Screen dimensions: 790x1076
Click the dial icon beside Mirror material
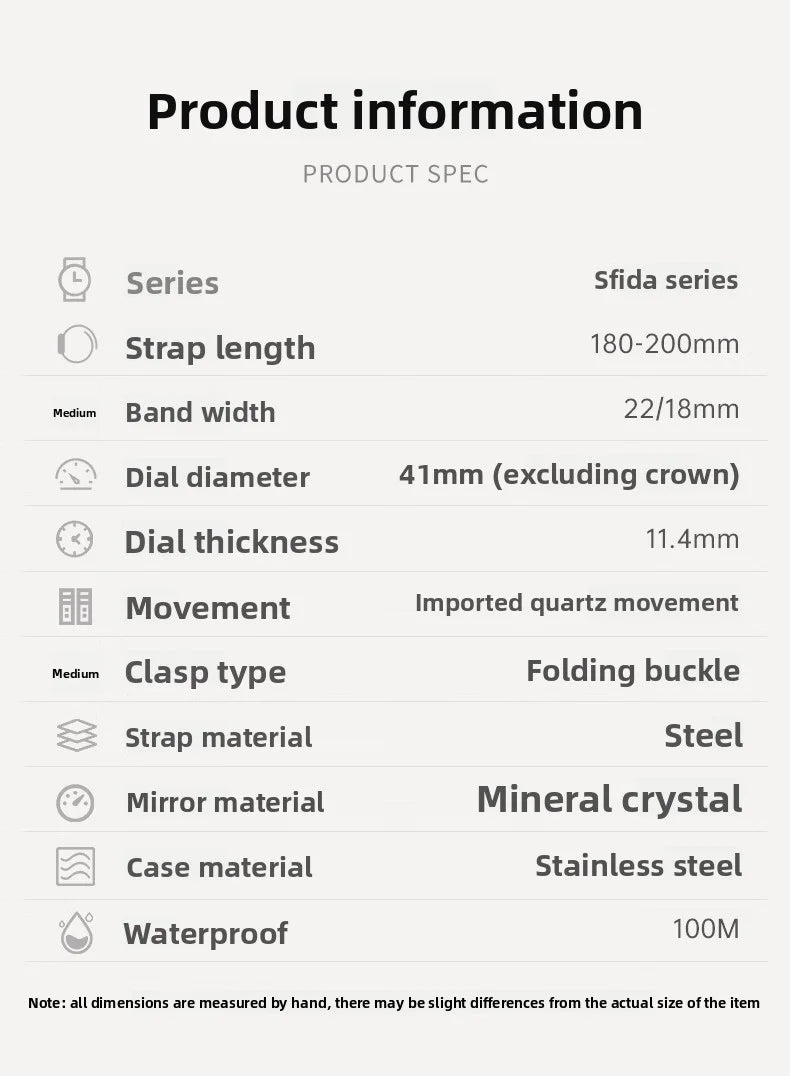tap(76, 802)
